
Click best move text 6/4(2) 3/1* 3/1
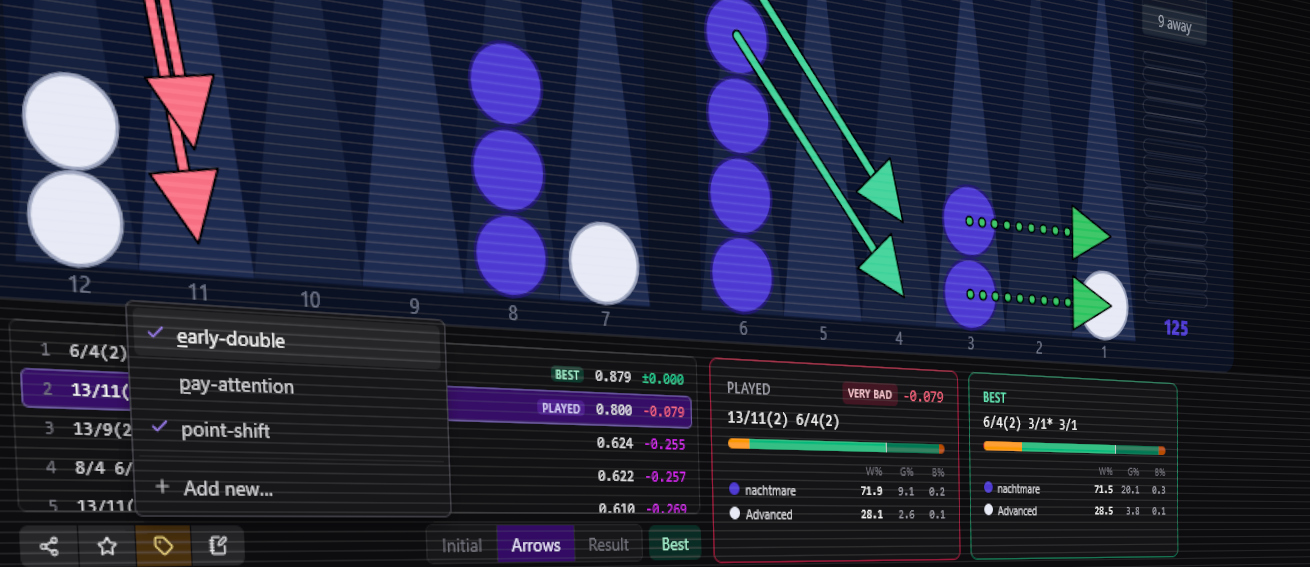coord(1030,424)
